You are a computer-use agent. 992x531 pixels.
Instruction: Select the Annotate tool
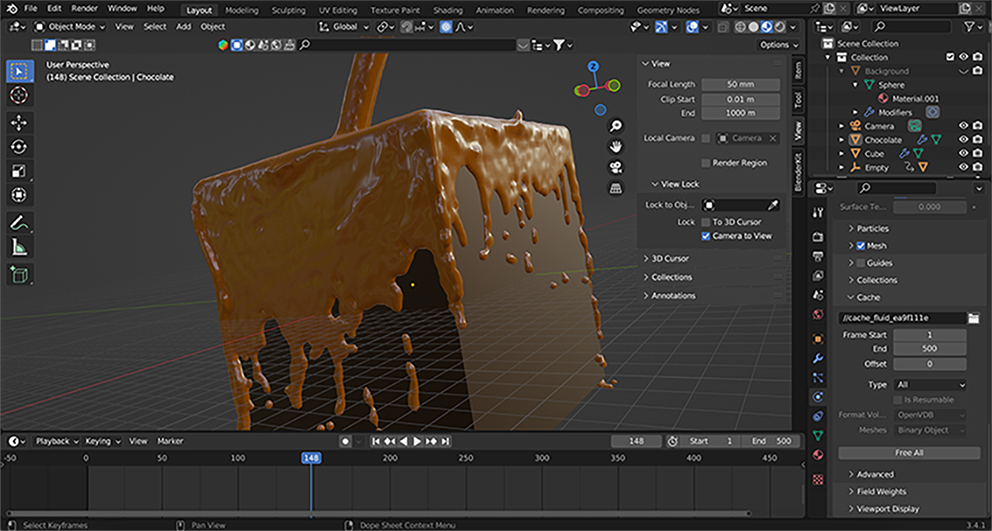point(19,222)
